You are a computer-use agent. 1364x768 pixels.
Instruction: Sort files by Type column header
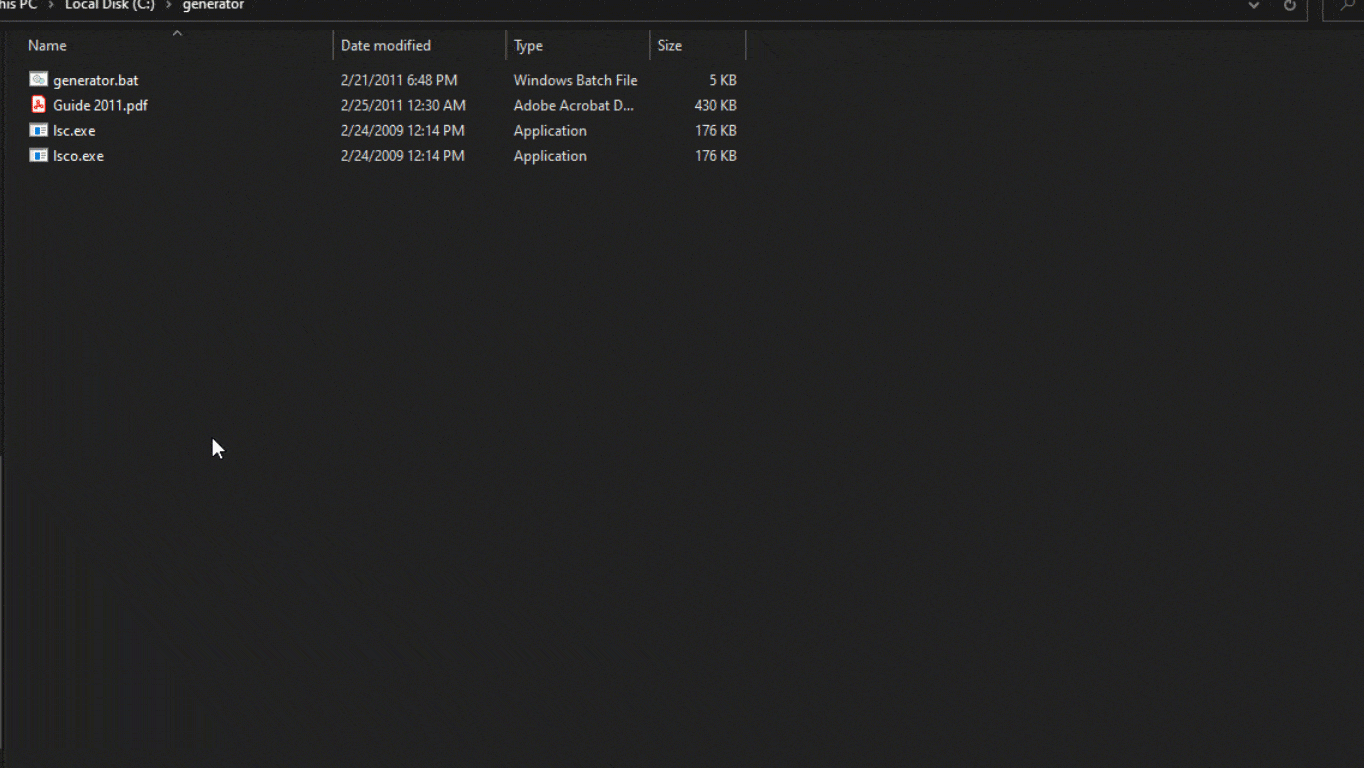click(528, 46)
